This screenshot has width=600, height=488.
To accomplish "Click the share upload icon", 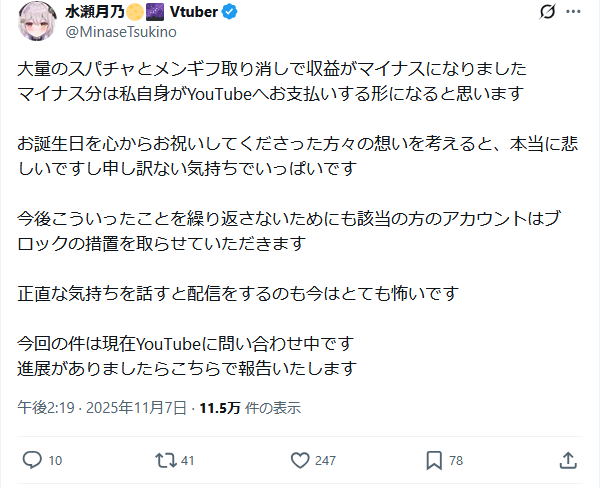I will click(x=567, y=460).
